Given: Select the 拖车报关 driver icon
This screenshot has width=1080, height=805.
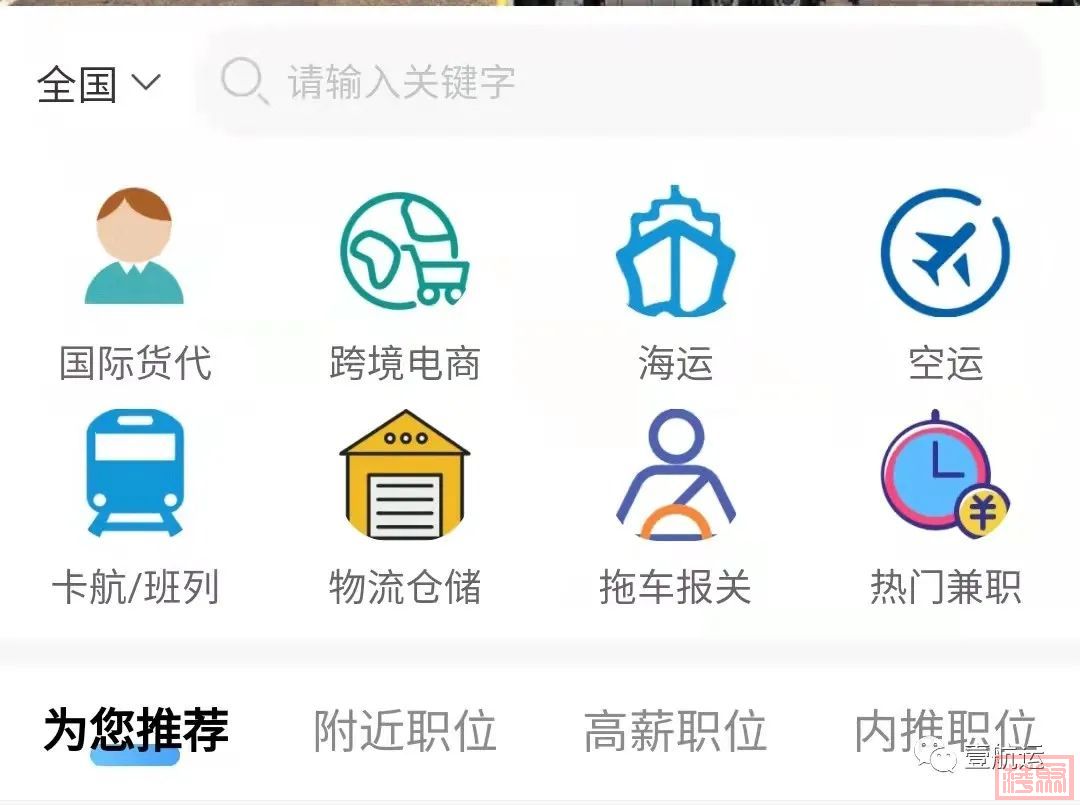Looking at the screenshot, I should point(675,474).
